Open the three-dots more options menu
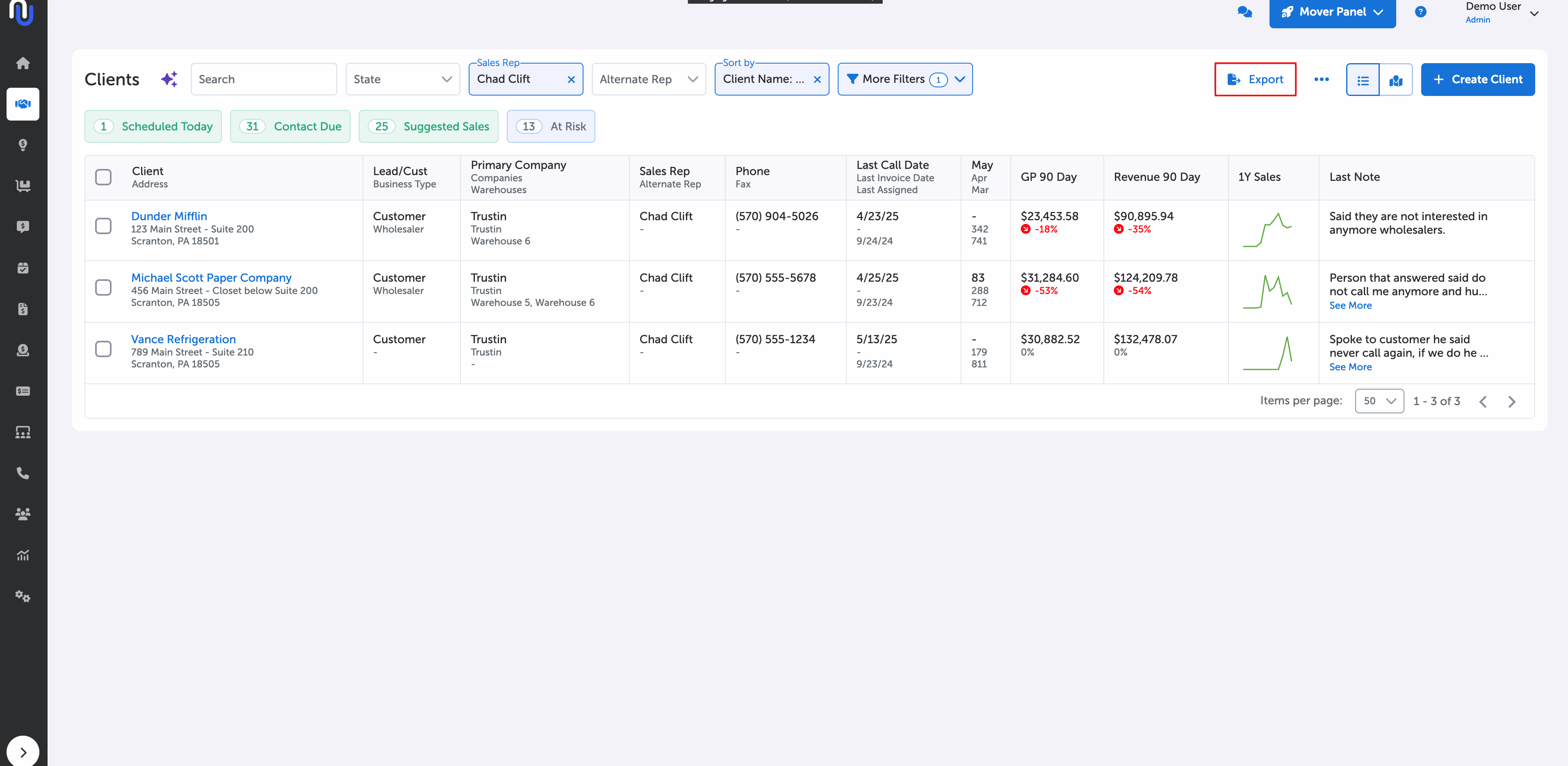Viewport: 1568px width, 766px height. (x=1321, y=79)
